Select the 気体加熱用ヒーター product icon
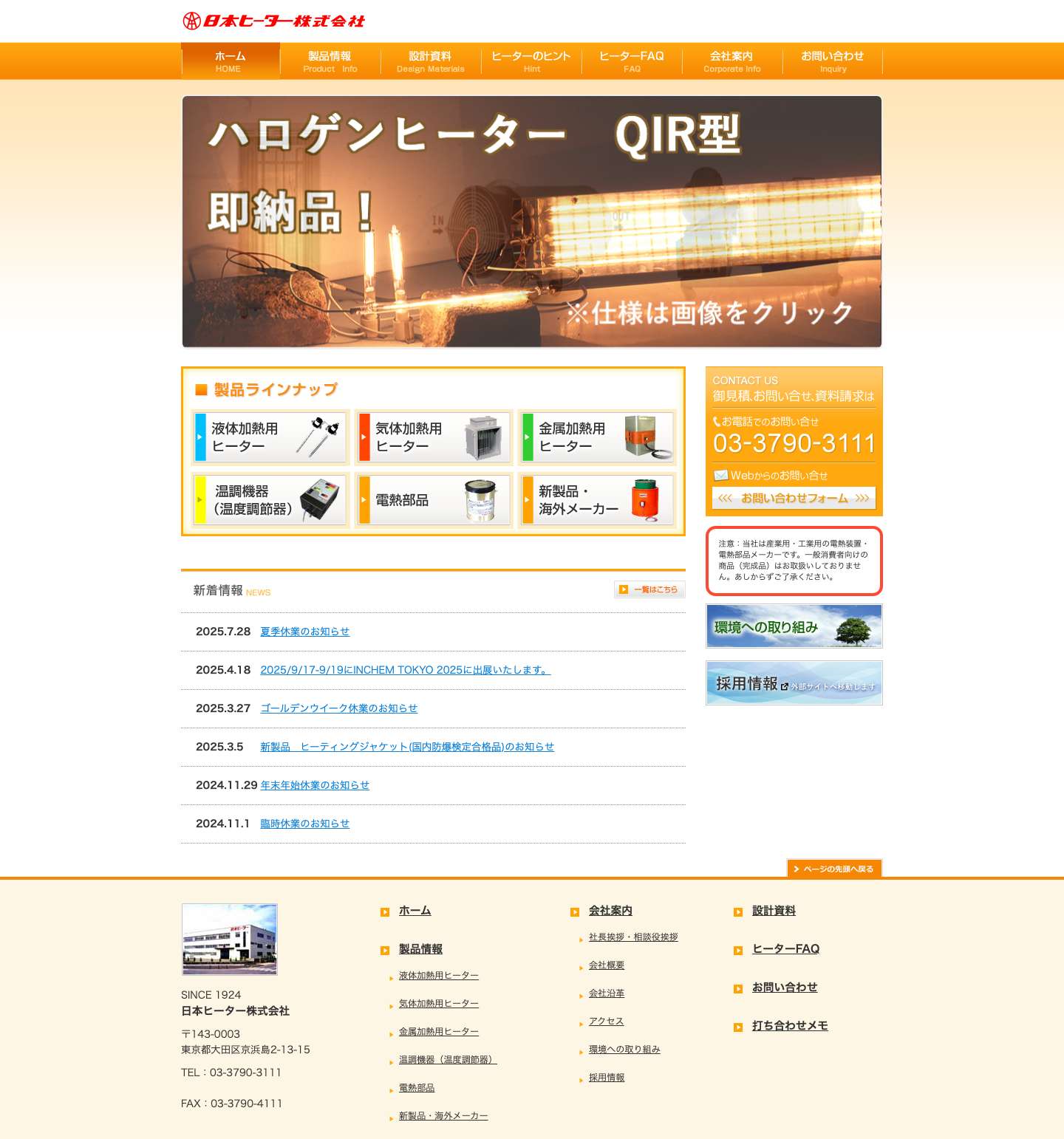The image size is (1064, 1139). (433, 437)
